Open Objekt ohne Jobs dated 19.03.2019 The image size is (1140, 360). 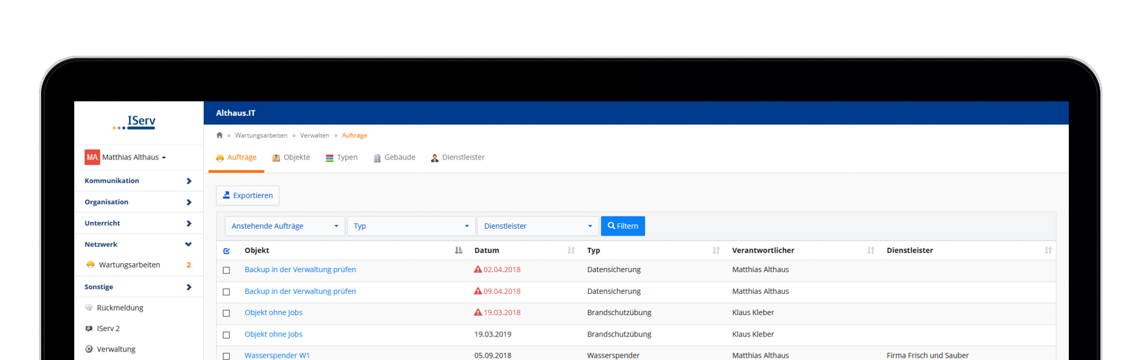pyautogui.click(x=273, y=334)
